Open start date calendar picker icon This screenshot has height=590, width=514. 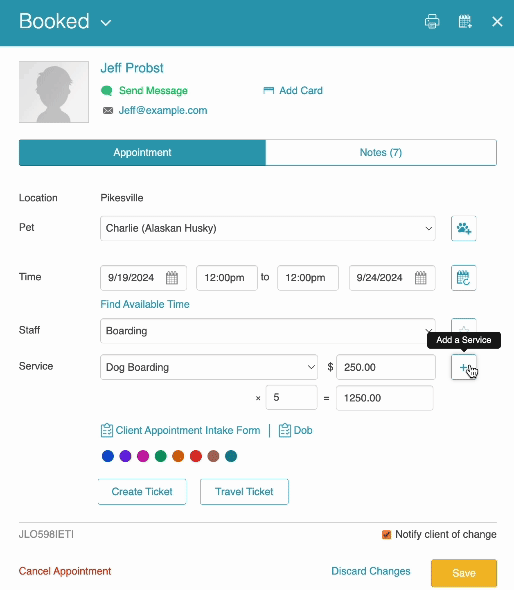click(172, 278)
